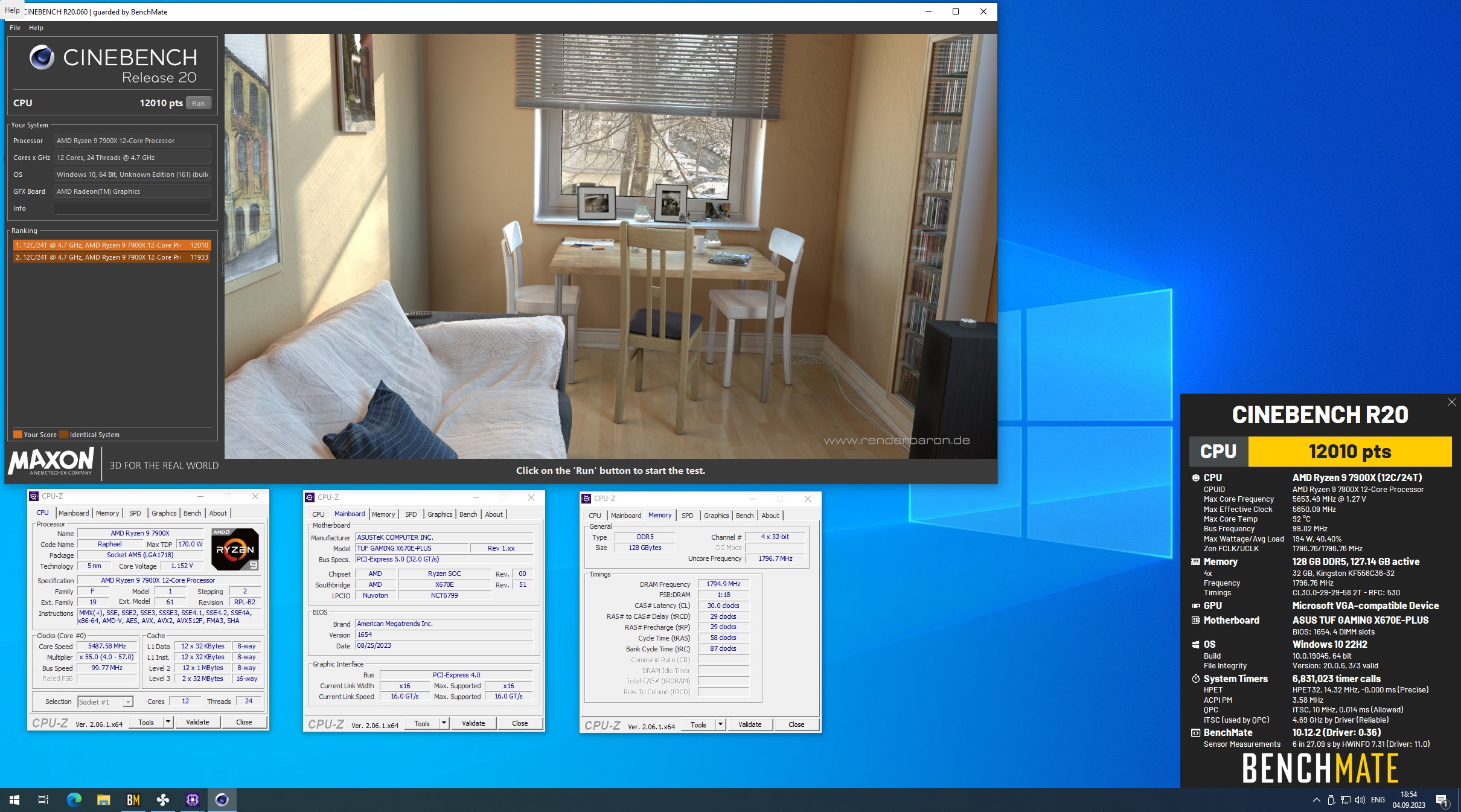Switch to the Bench tab in the CPU-Z CPU window

(192, 513)
